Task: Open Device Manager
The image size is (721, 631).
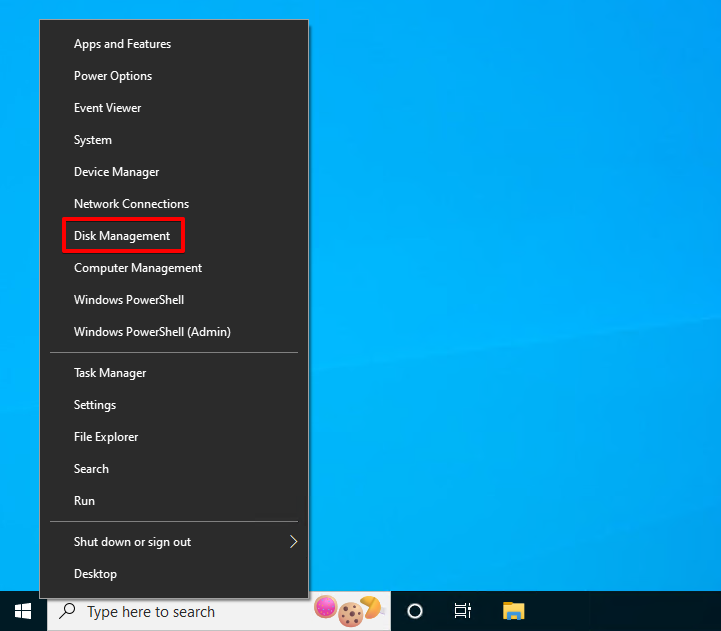Action: point(116,172)
